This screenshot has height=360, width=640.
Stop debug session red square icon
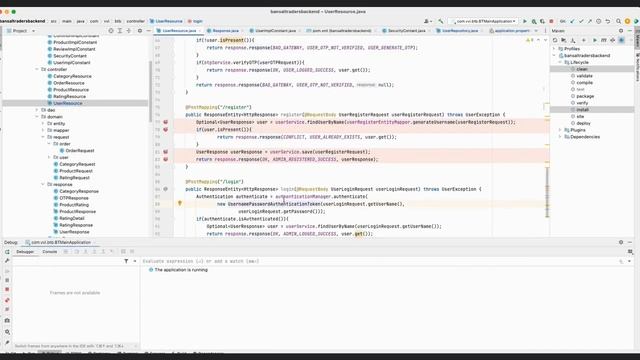[7, 289]
